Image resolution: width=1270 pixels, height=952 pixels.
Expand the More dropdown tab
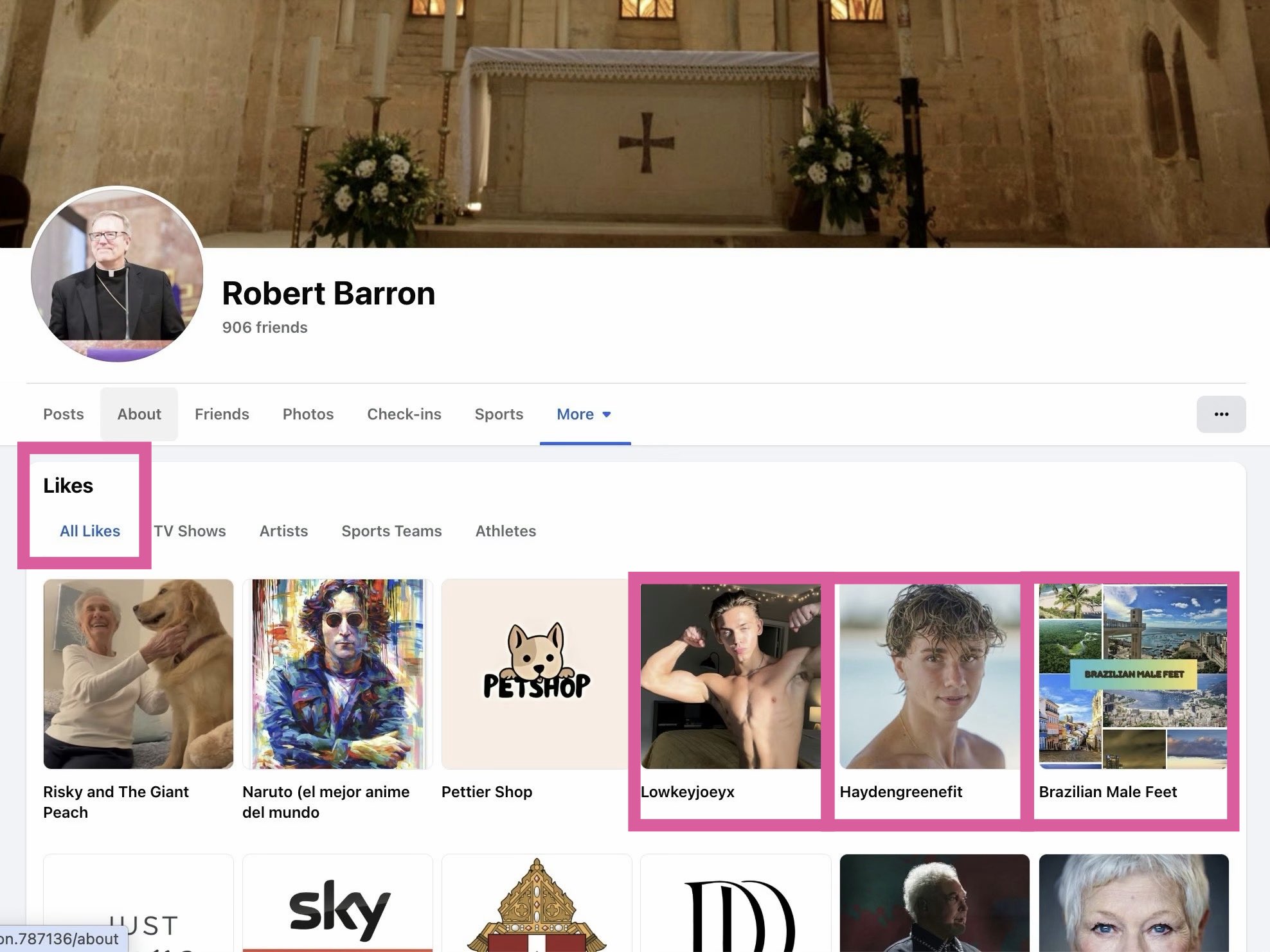point(584,414)
